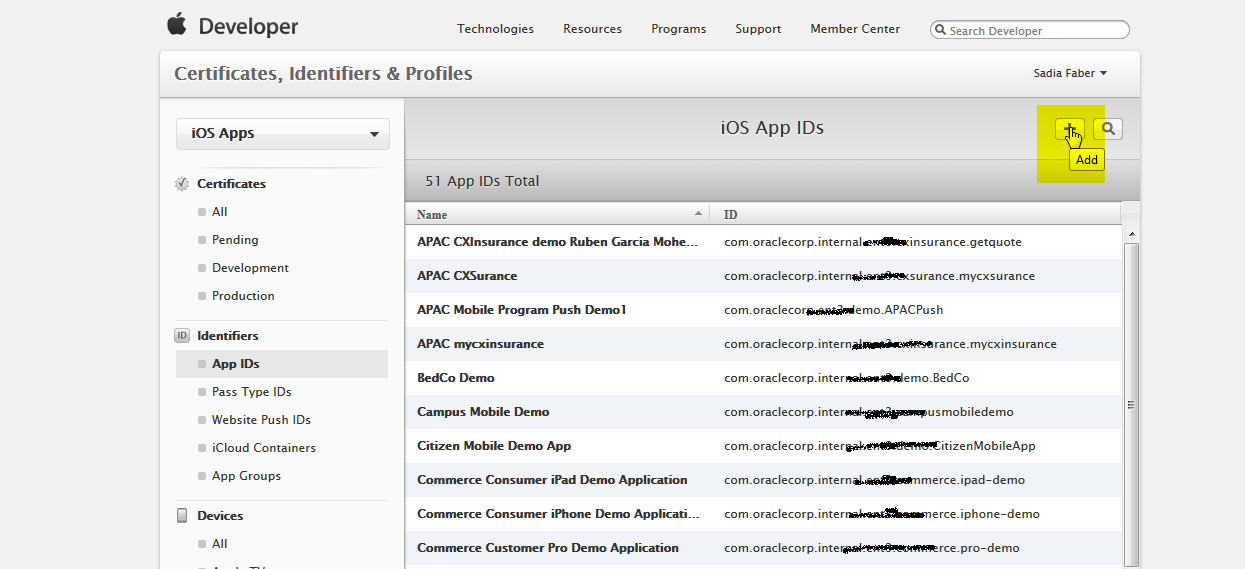Open the iOS Apps platform dropdown
This screenshot has width=1245, height=569.
(x=283, y=134)
